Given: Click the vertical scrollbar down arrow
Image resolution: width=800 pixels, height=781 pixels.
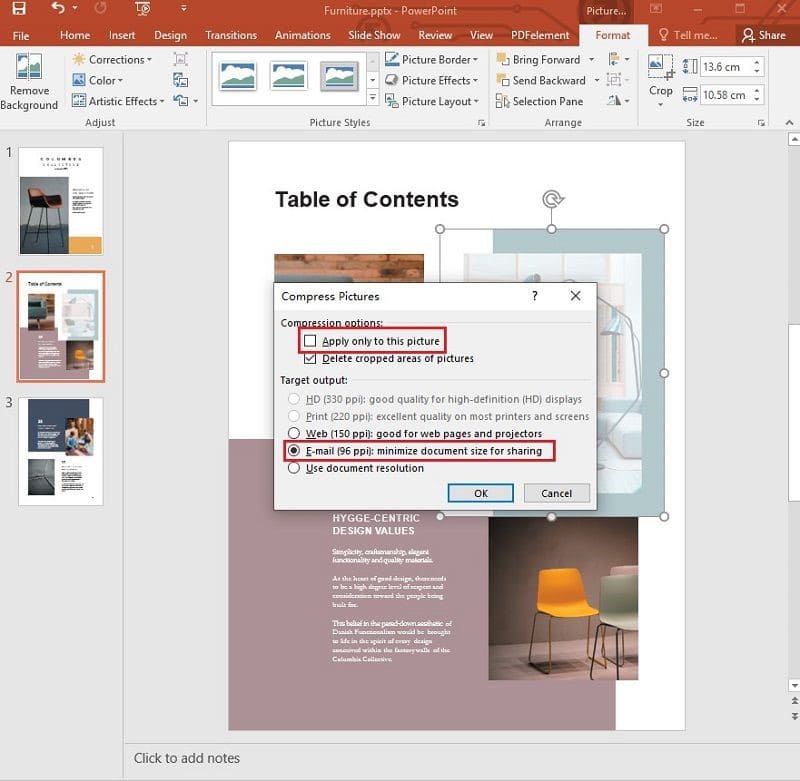Looking at the screenshot, I should (794, 685).
